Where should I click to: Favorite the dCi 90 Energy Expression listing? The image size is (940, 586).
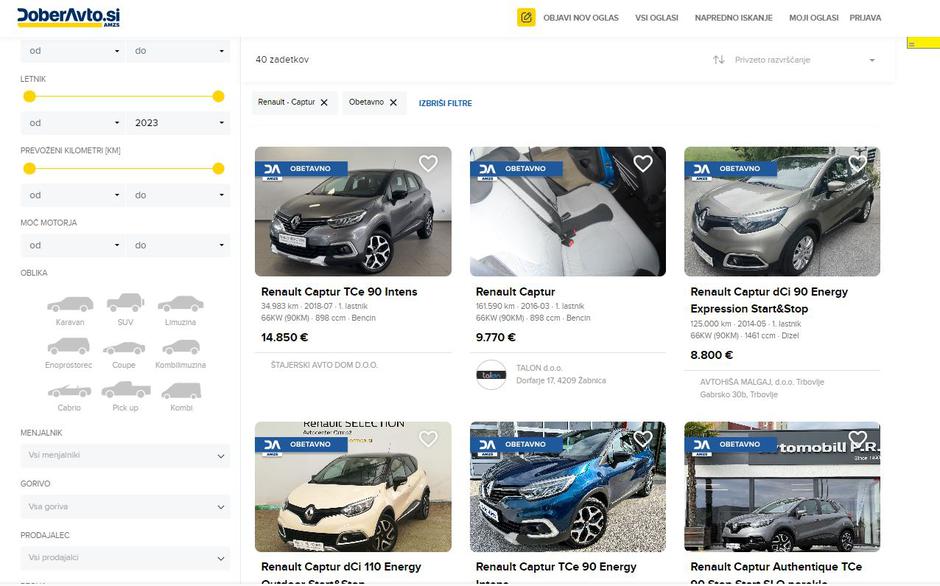(857, 163)
